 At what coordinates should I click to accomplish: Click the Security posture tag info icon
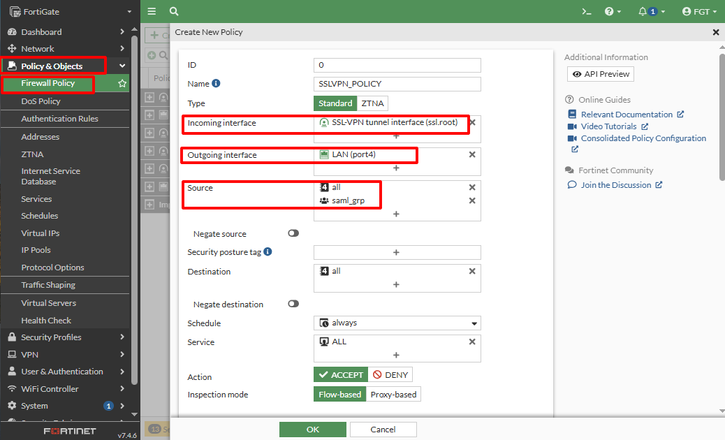pos(268,251)
